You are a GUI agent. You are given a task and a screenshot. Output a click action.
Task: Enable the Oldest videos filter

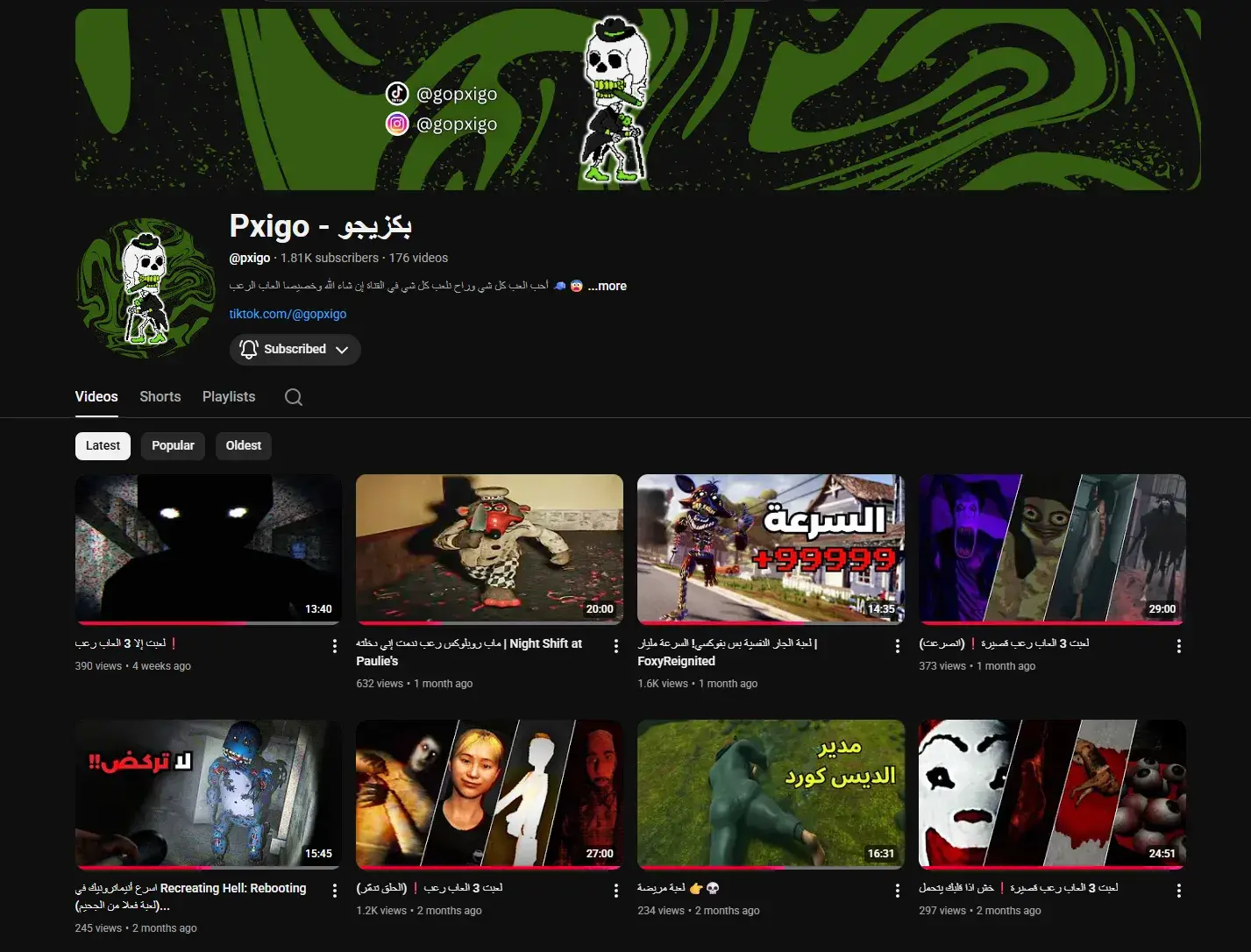(x=243, y=445)
